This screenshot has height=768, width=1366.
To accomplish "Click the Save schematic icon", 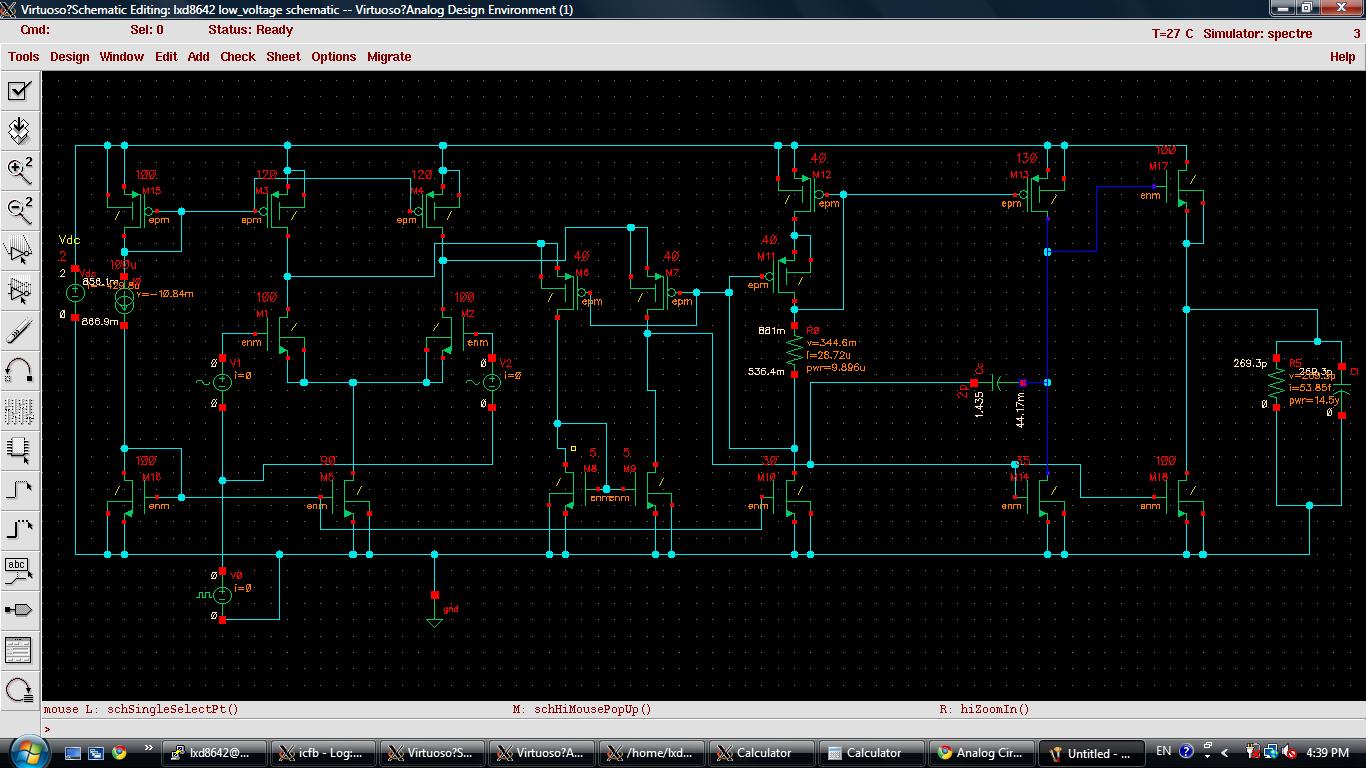I will click(19, 131).
